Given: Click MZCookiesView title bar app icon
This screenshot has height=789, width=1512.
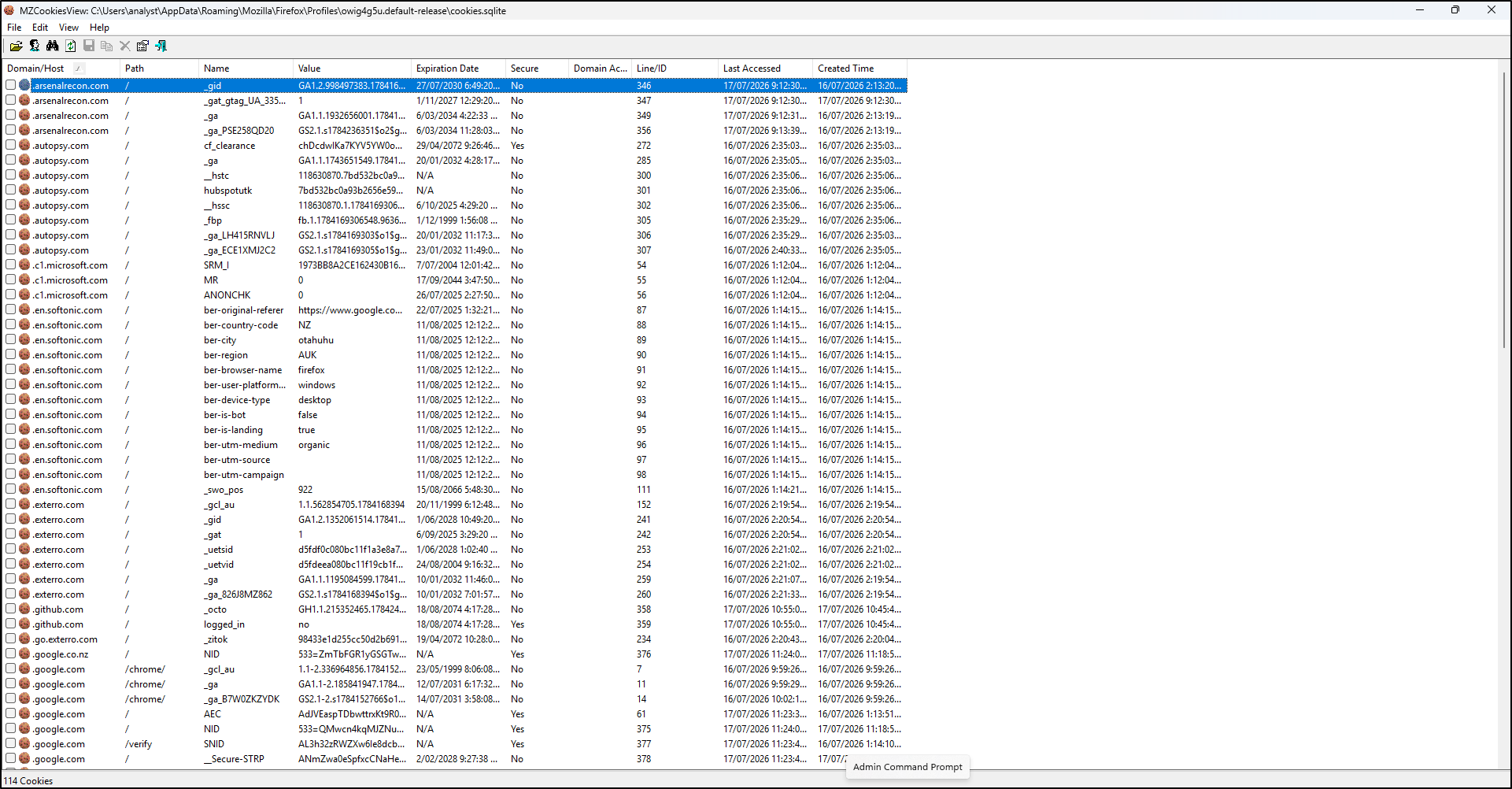Looking at the screenshot, I should click(9, 10).
